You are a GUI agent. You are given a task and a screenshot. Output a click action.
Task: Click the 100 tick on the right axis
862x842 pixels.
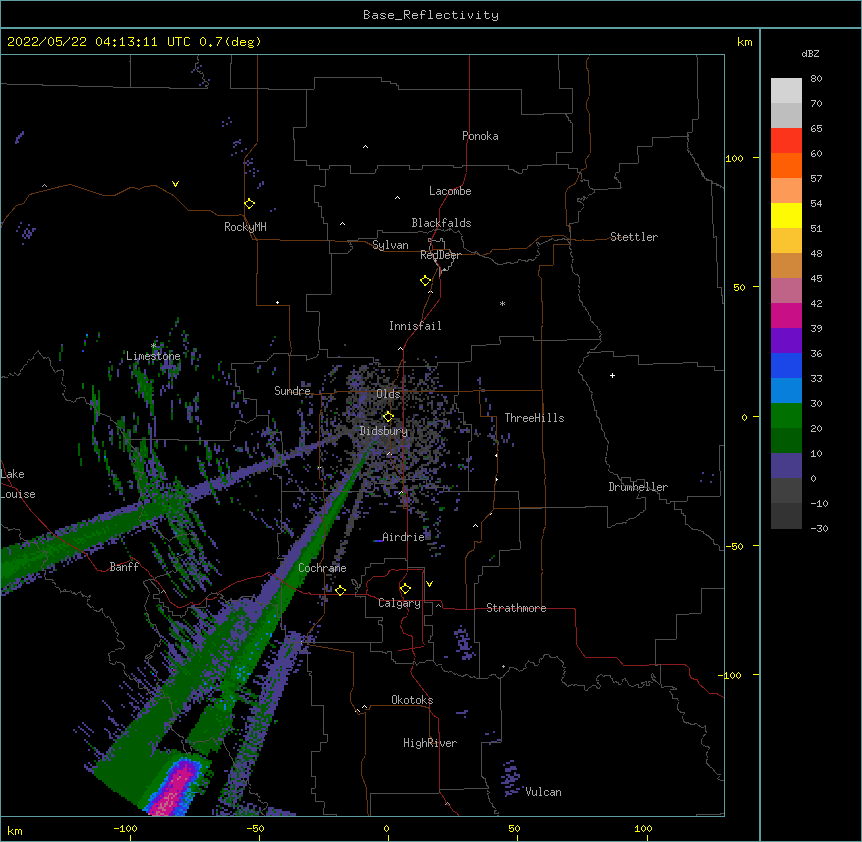tap(734, 158)
